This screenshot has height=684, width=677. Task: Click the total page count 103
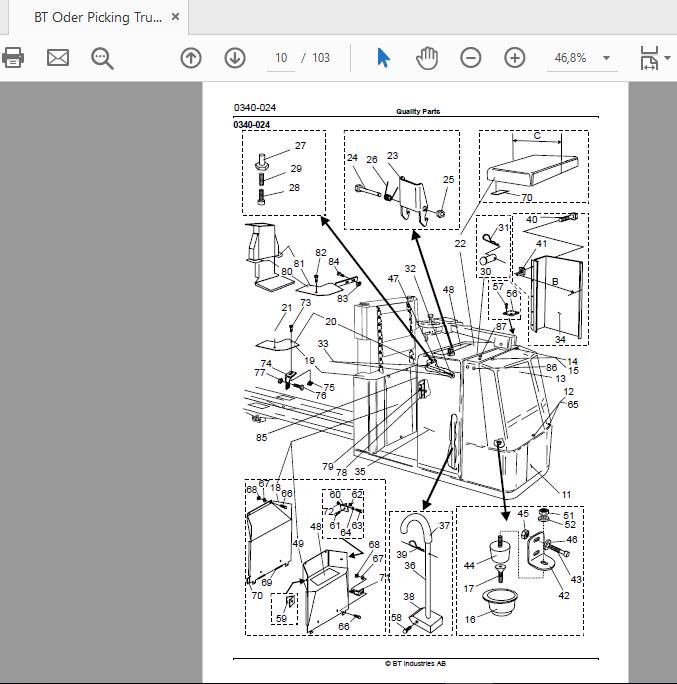pyautogui.click(x=321, y=58)
